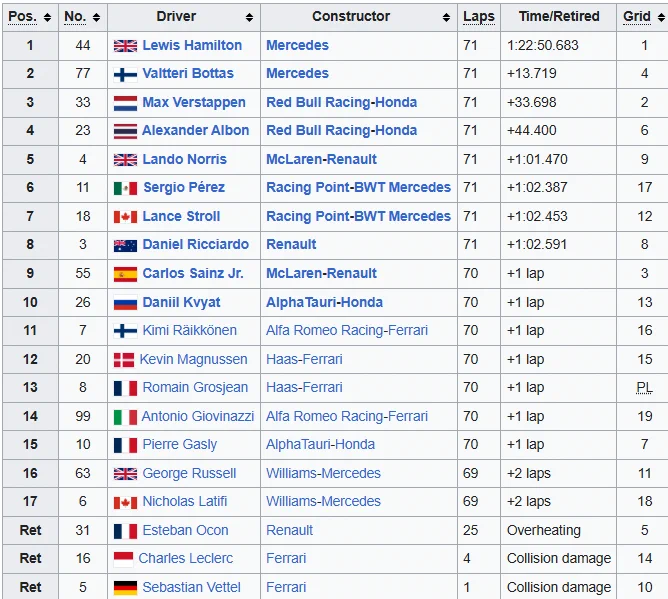The image size is (668, 599).
Task: Click the Australian flag beside Daniel Ricciardo
Action: [x=125, y=245]
